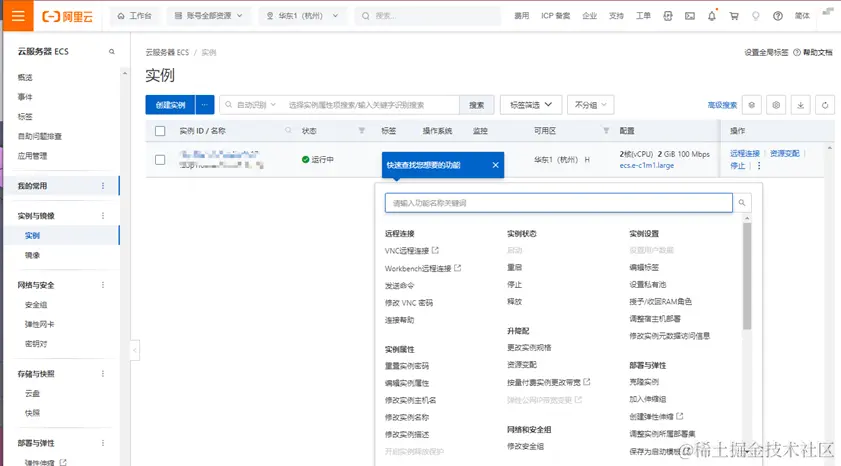Open the 存储与快照 section options dots
Viewport: 841px width, 466px height.
(x=103, y=374)
